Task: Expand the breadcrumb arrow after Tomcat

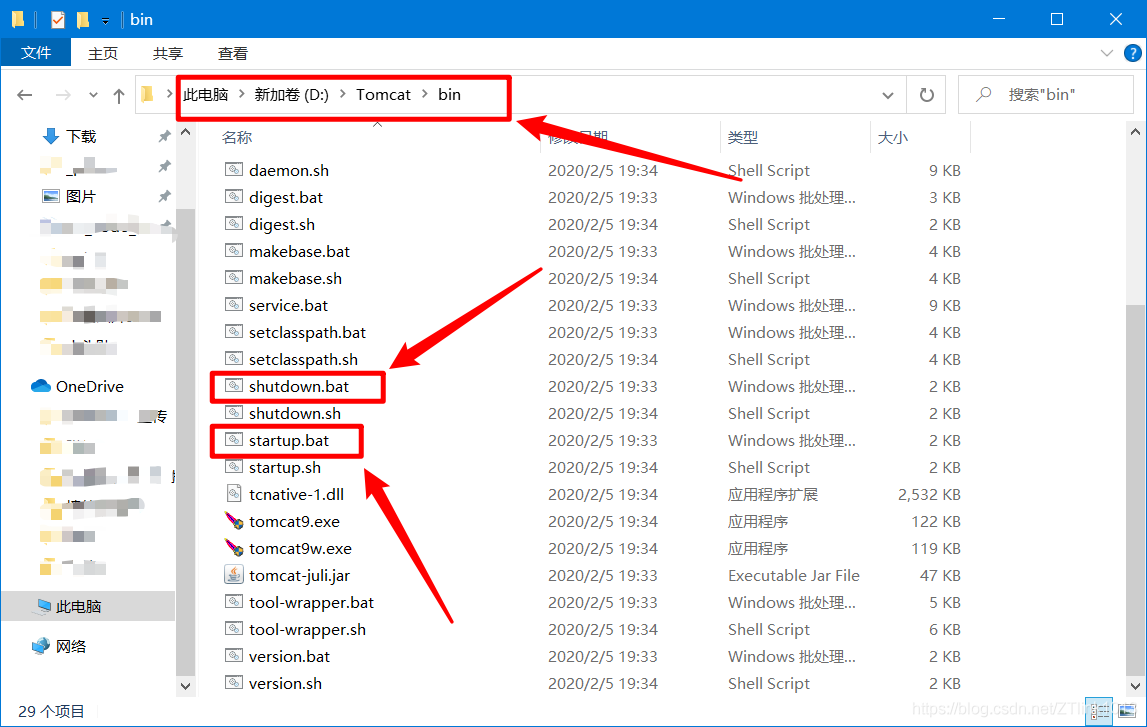Action: [x=424, y=94]
